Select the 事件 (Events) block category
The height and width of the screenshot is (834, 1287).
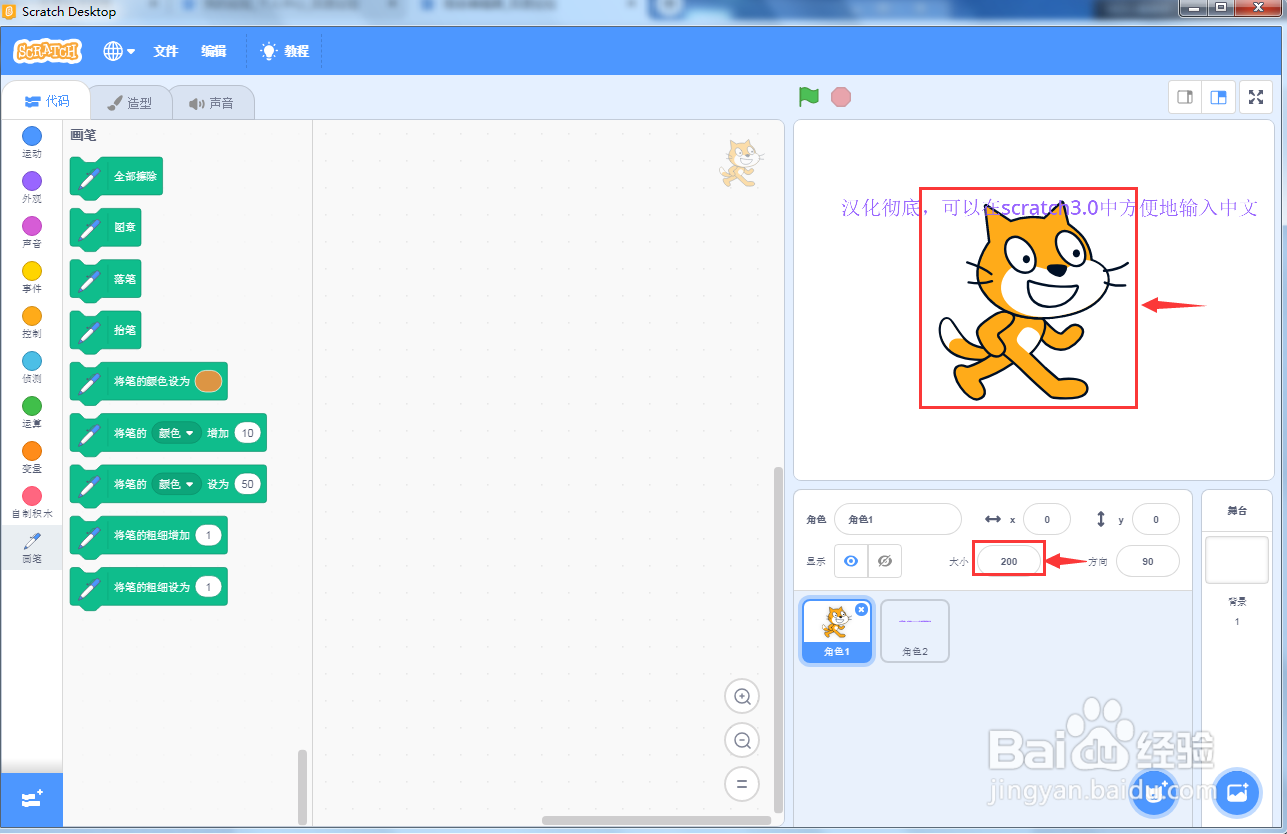pos(31,276)
